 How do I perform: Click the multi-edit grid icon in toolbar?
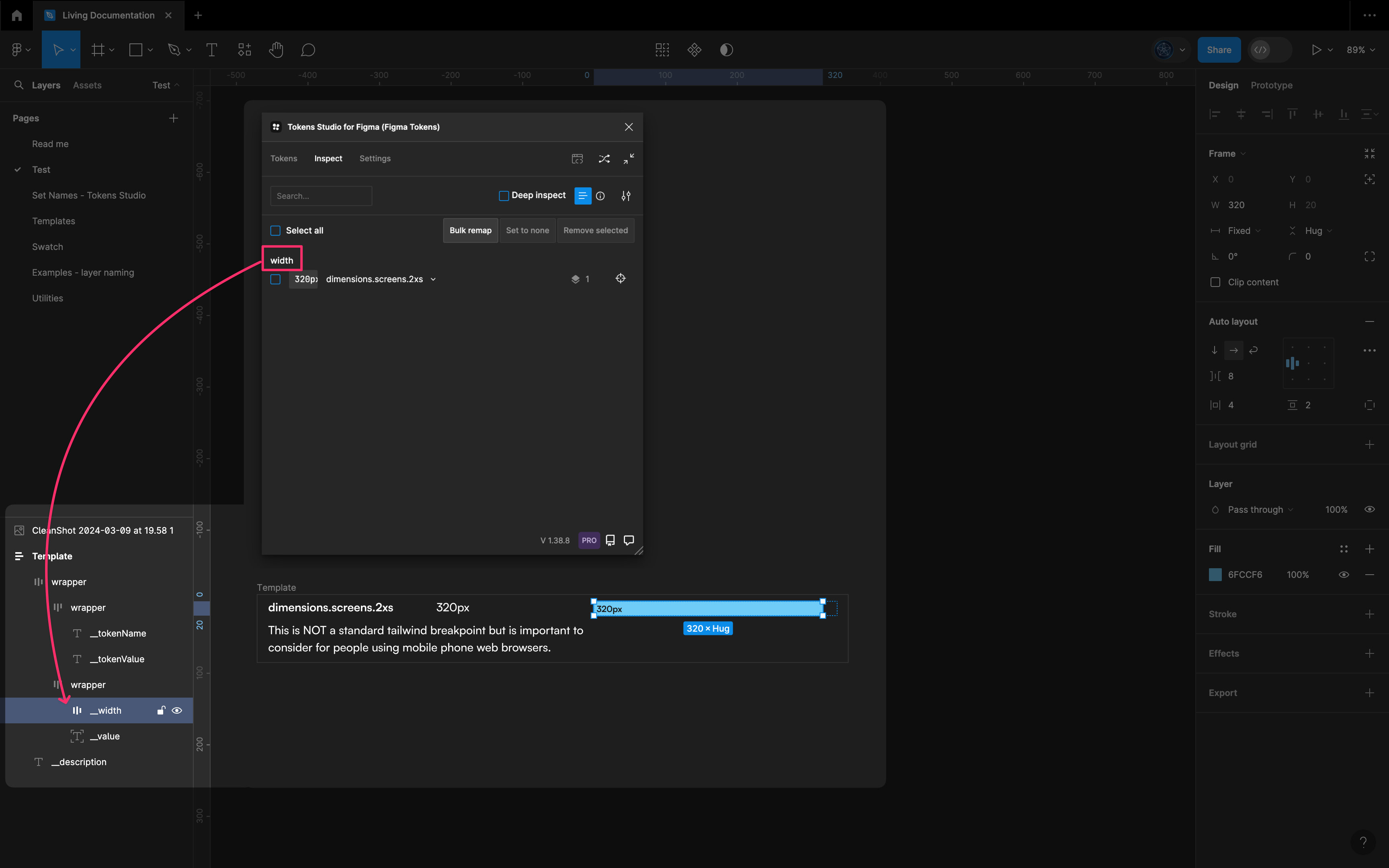[662, 50]
